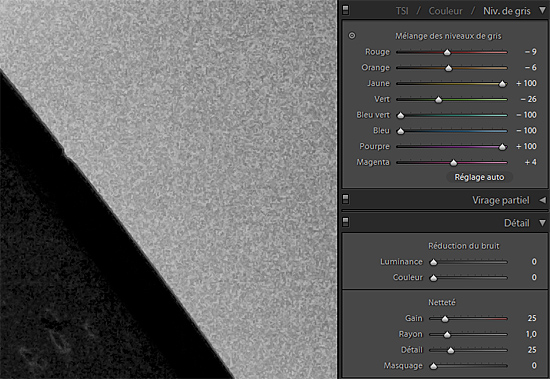Click the Réglage auto button
550x379 pixels.
479,177
